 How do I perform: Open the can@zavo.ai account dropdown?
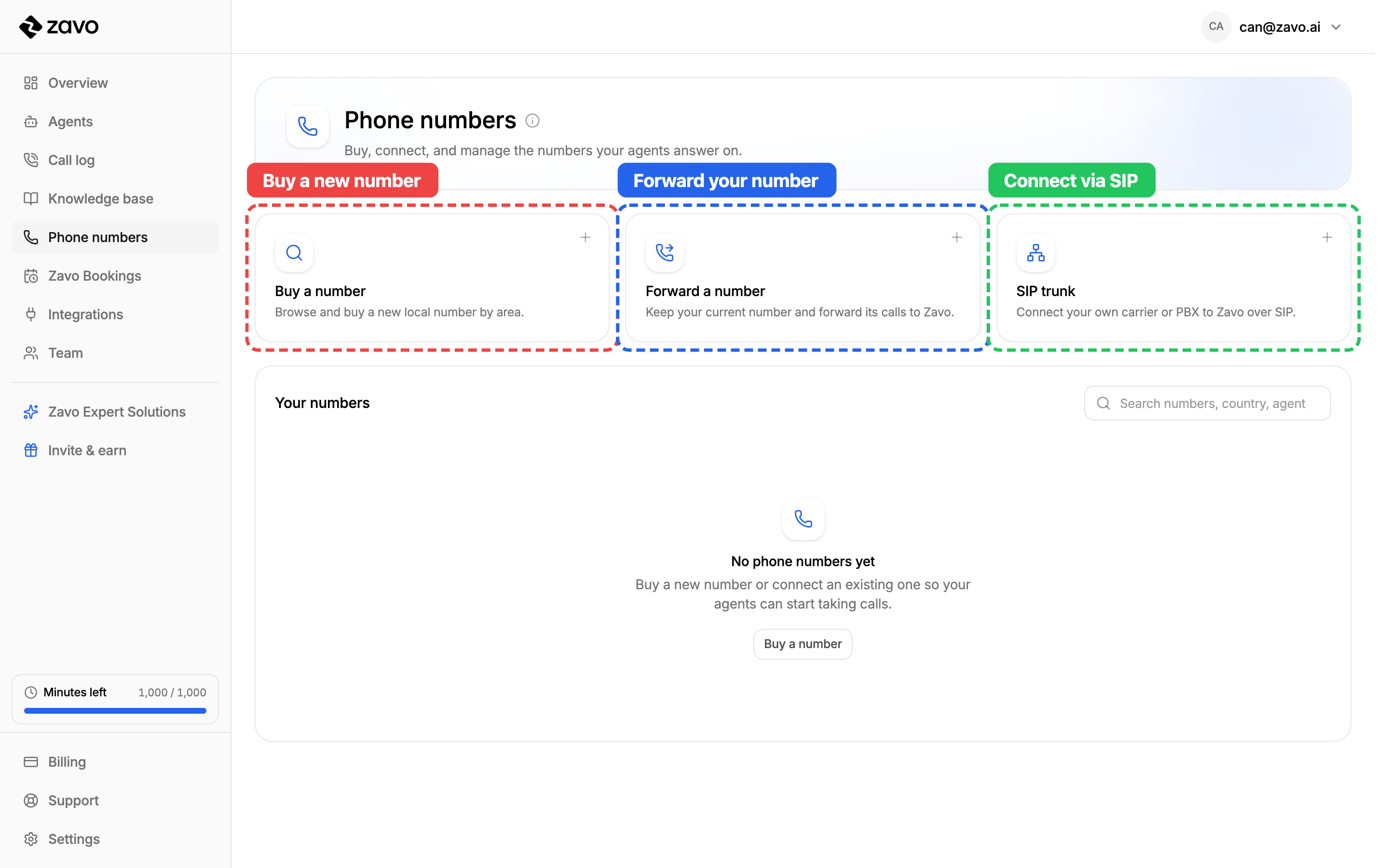(x=1272, y=27)
